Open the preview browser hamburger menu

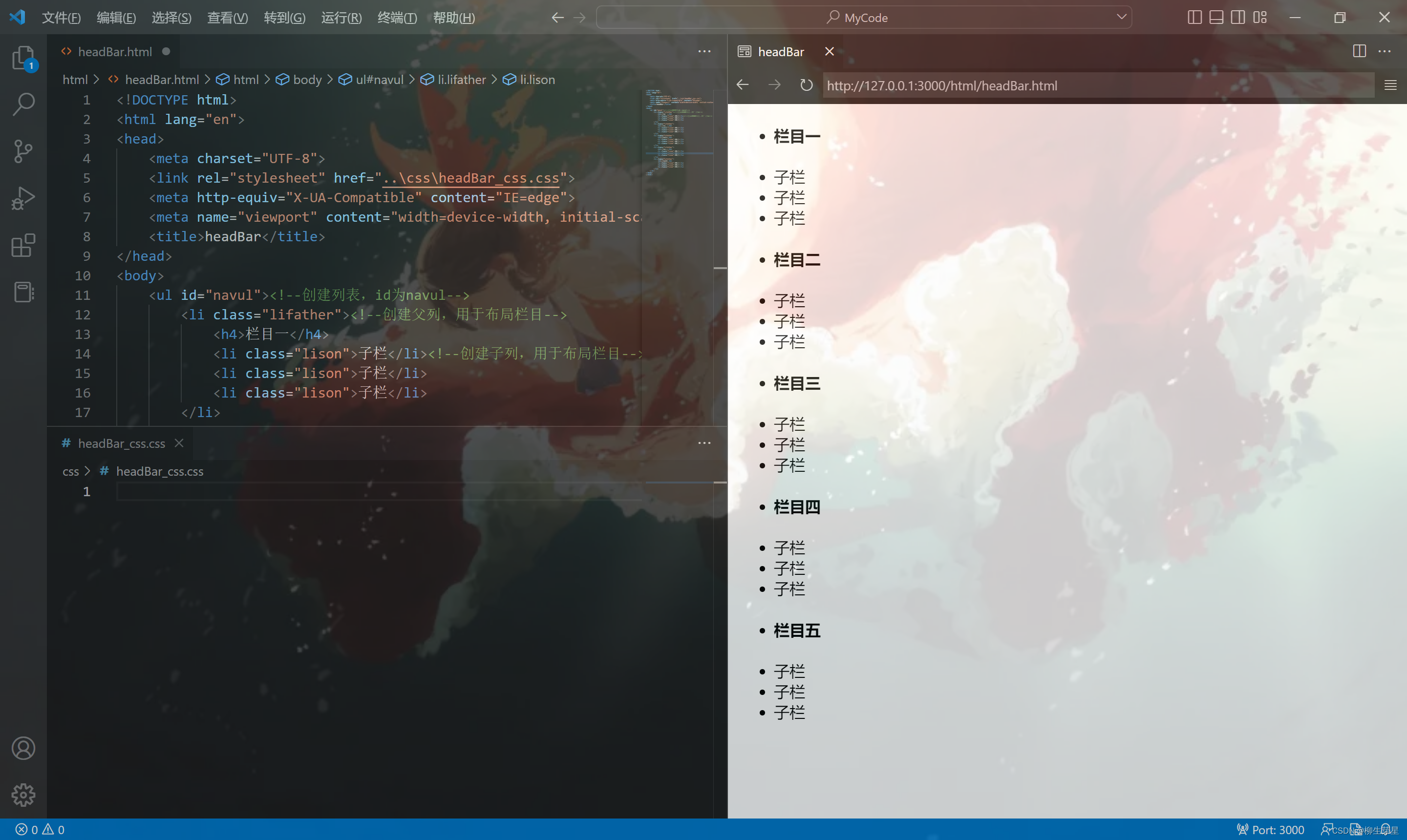1390,85
